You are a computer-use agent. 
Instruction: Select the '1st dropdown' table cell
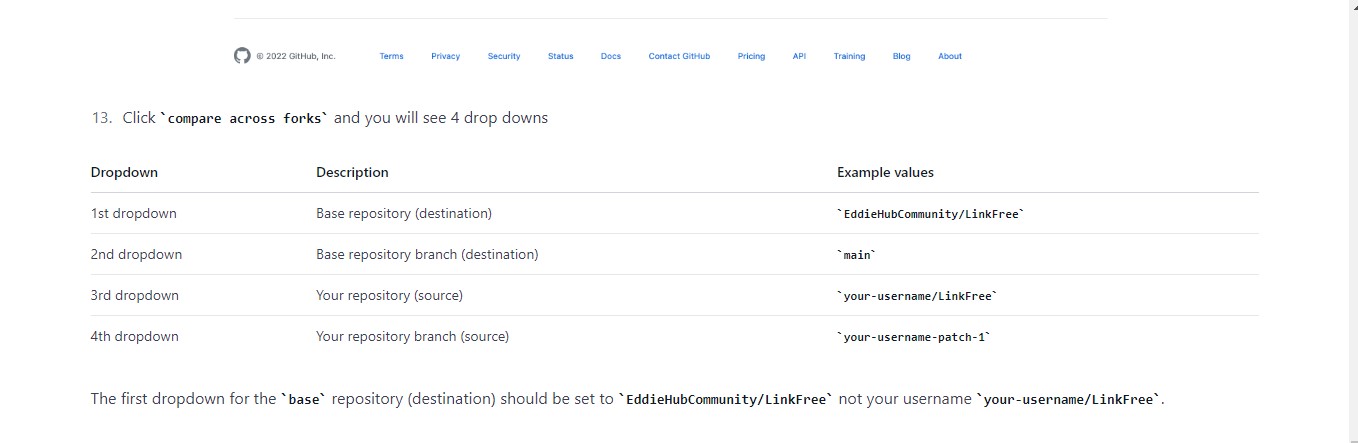[133, 213]
